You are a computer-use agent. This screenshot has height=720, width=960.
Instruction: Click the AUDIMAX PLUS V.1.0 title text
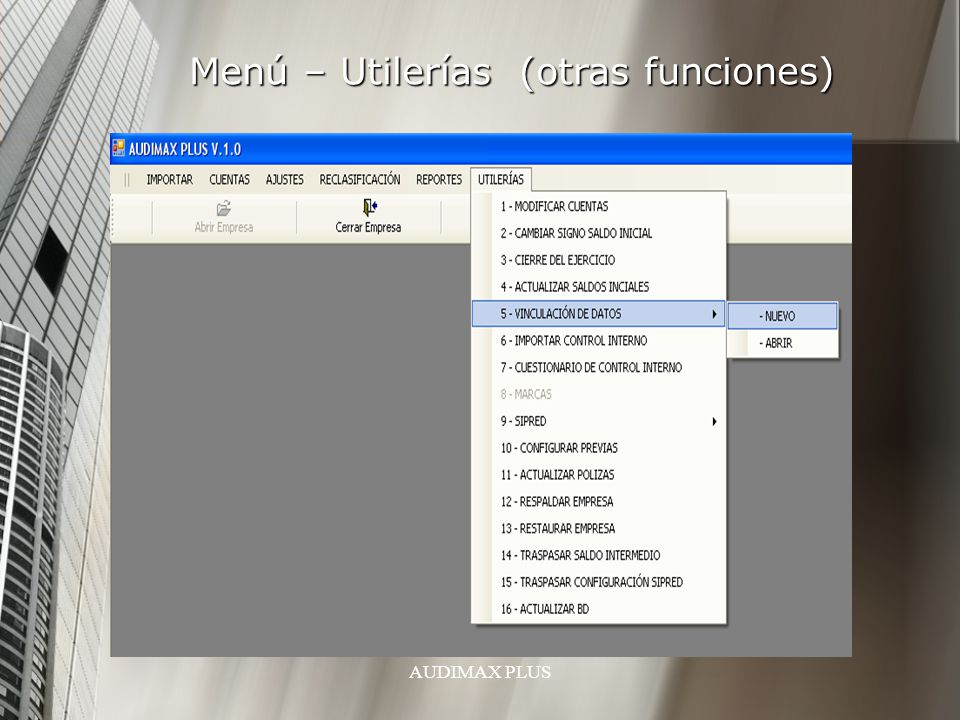click(185, 149)
